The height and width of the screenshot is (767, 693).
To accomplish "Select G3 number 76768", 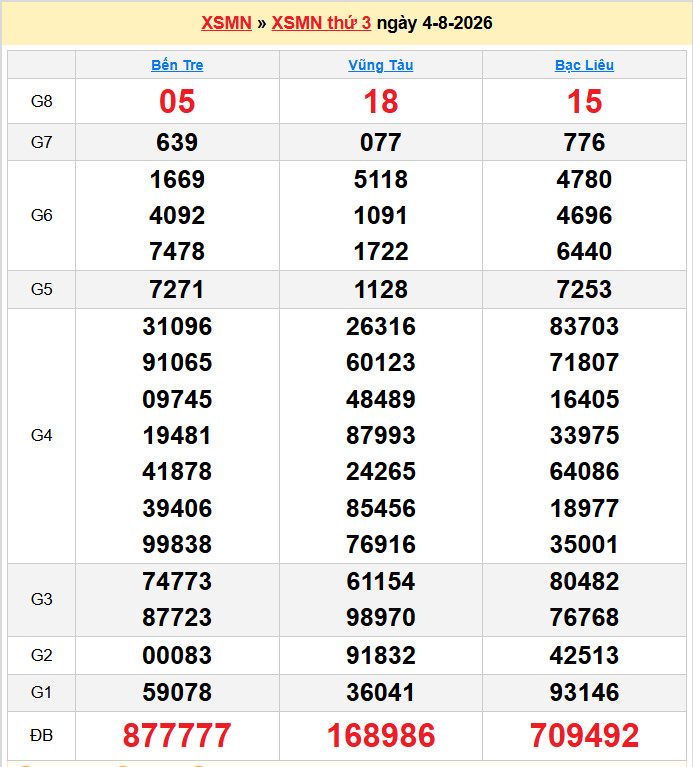I will (x=584, y=617).
